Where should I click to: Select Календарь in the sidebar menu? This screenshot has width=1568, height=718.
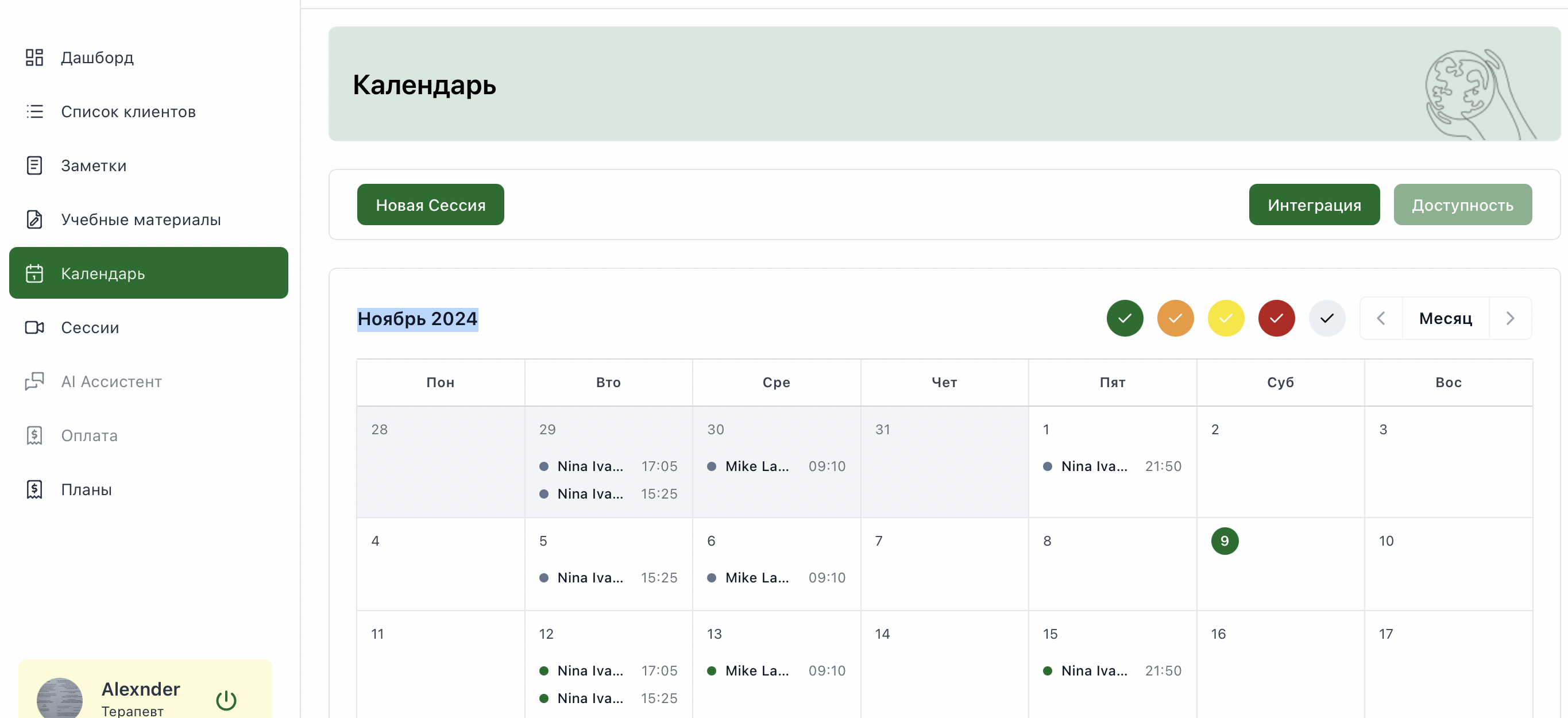[x=149, y=273]
